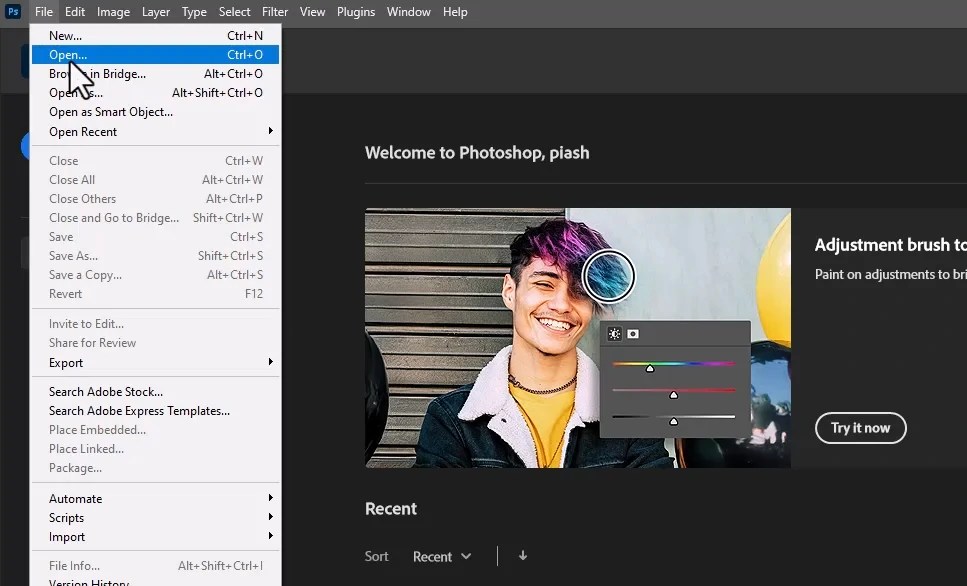Open the Recent sort dropdown
The width and height of the screenshot is (967, 586).
tap(440, 556)
